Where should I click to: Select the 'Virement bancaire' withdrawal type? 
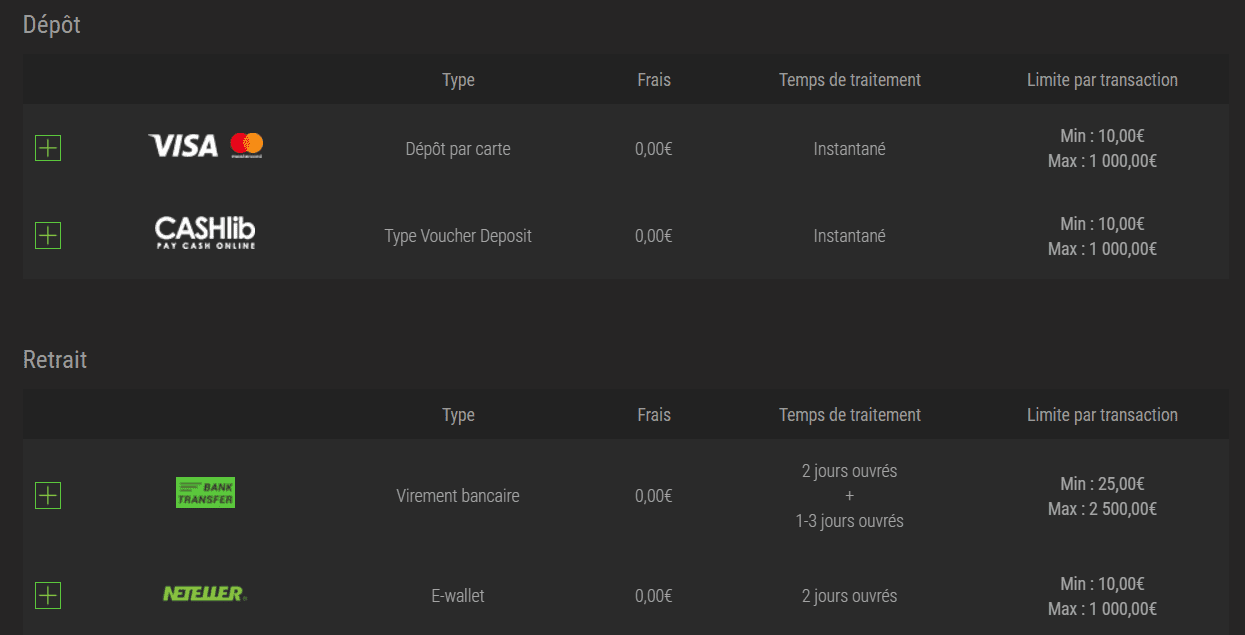[458, 495]
